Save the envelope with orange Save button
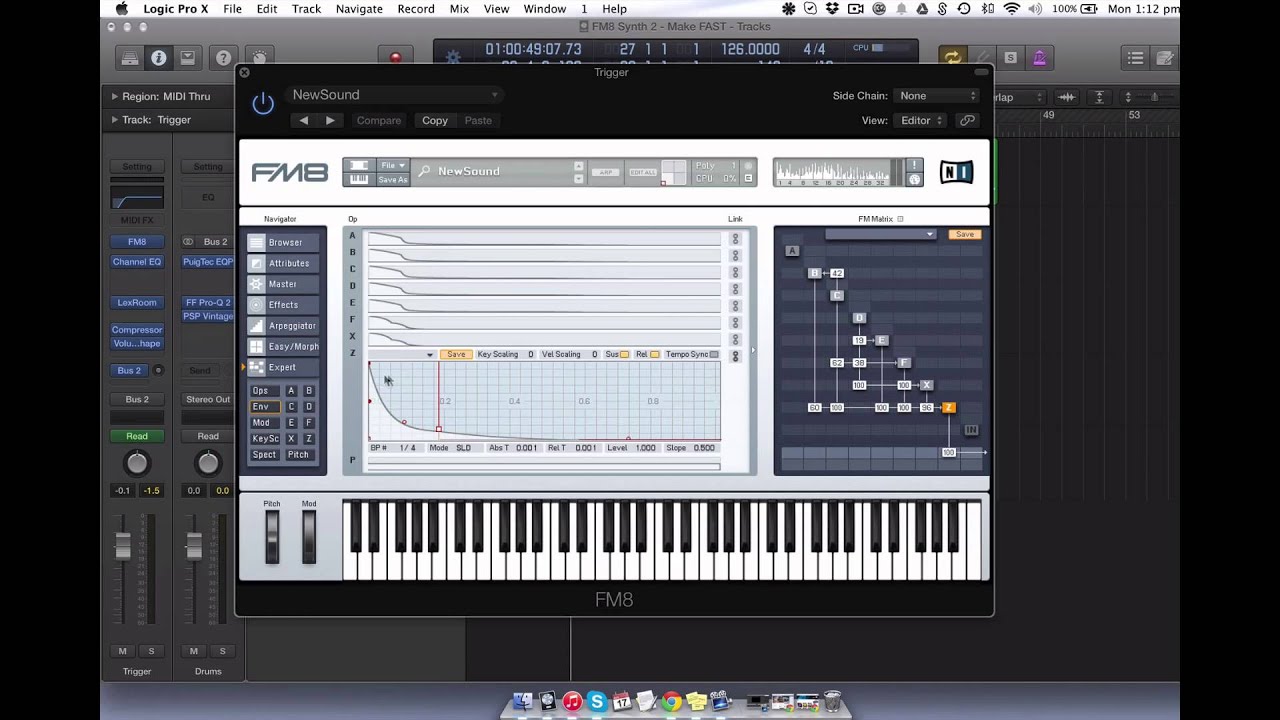 coord(456,355)
